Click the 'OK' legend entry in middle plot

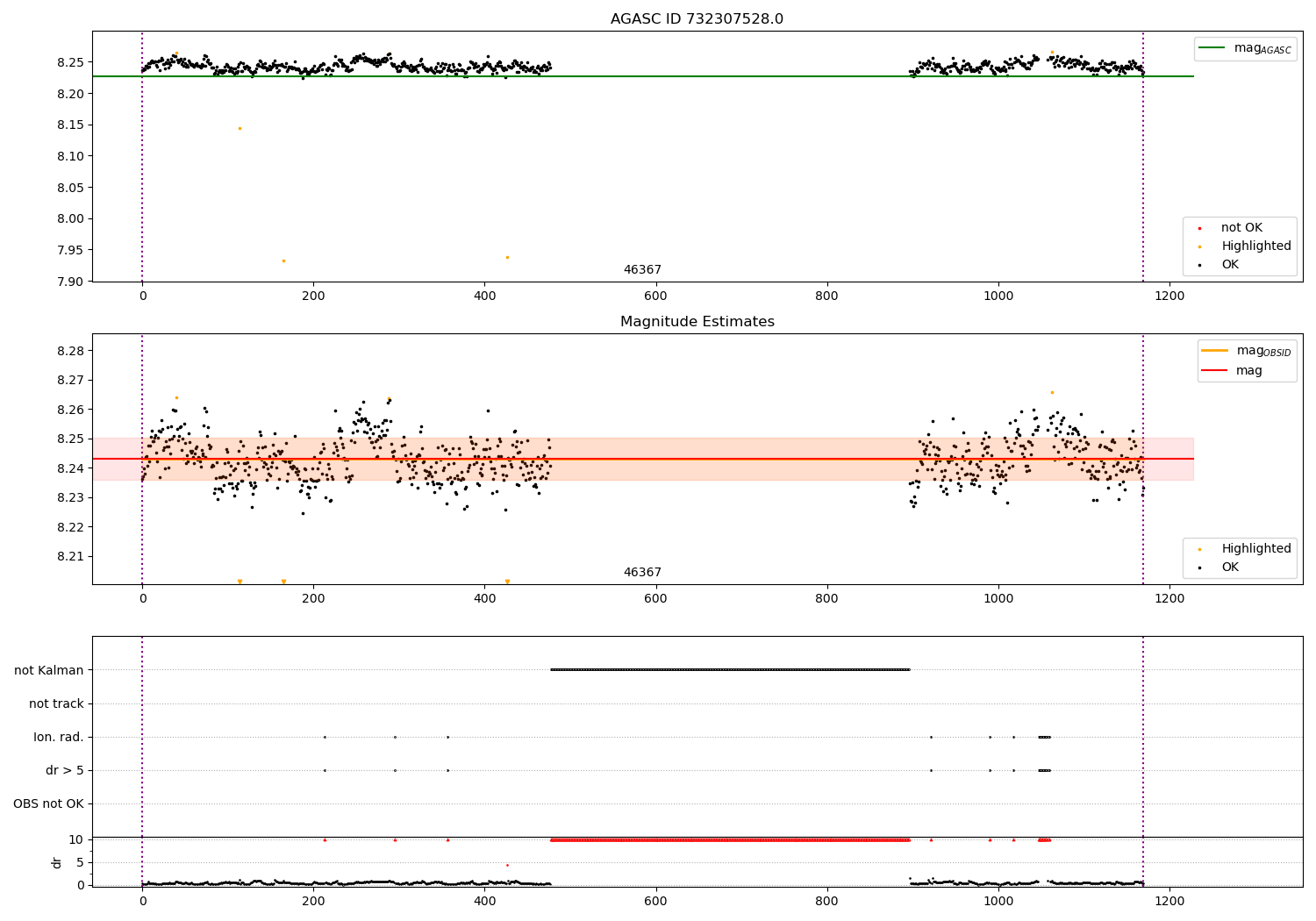click(1219, 568)
